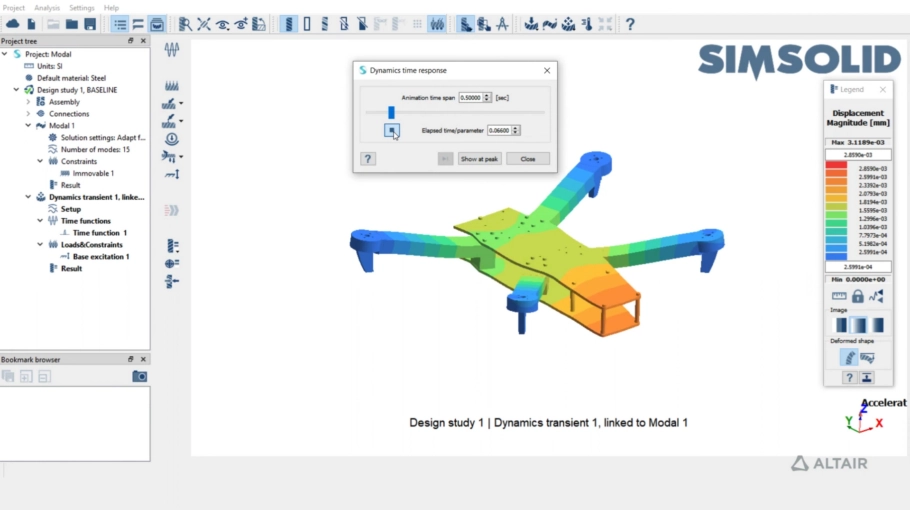This screenshot has height=510, width=910.
Task: Click the Elapsed time/parameter input field
Action: click(499, 131)
